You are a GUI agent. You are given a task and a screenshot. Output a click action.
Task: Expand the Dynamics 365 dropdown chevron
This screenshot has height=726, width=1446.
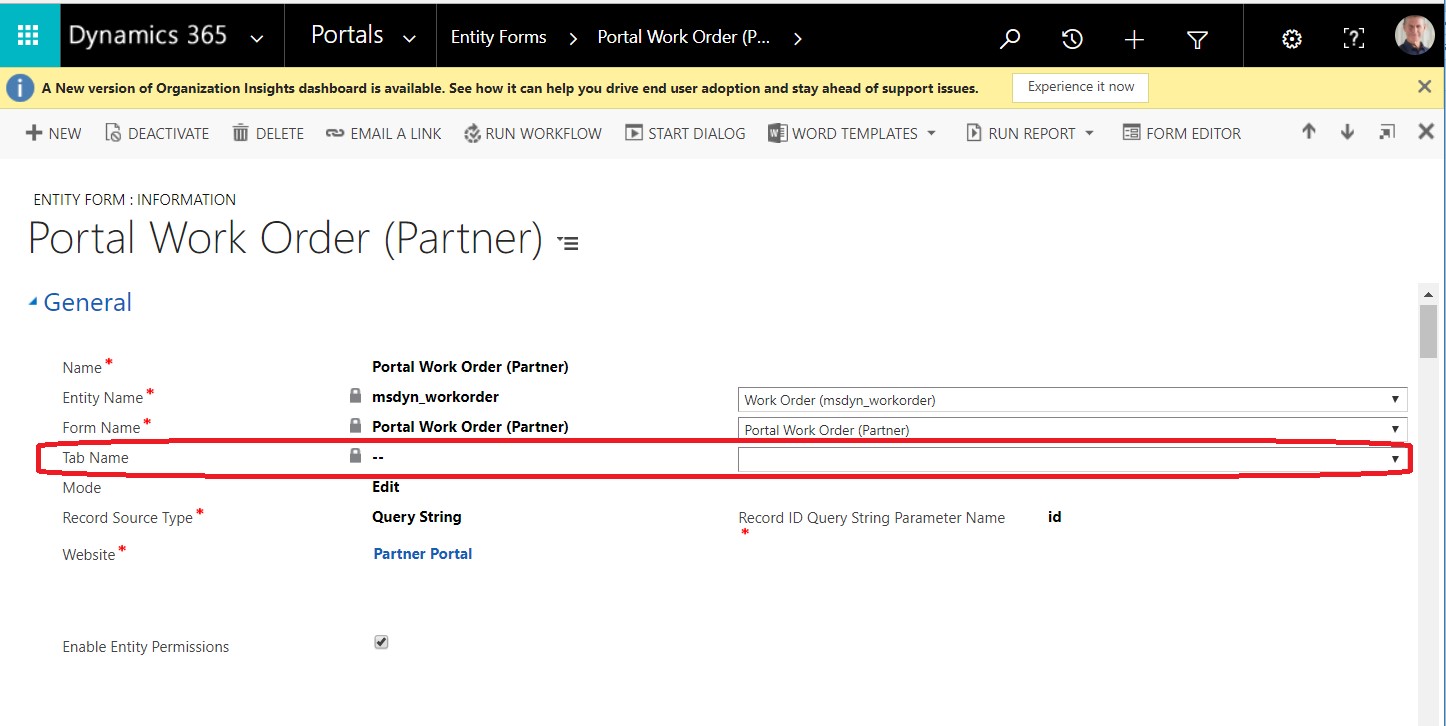[x=257, y=39]
